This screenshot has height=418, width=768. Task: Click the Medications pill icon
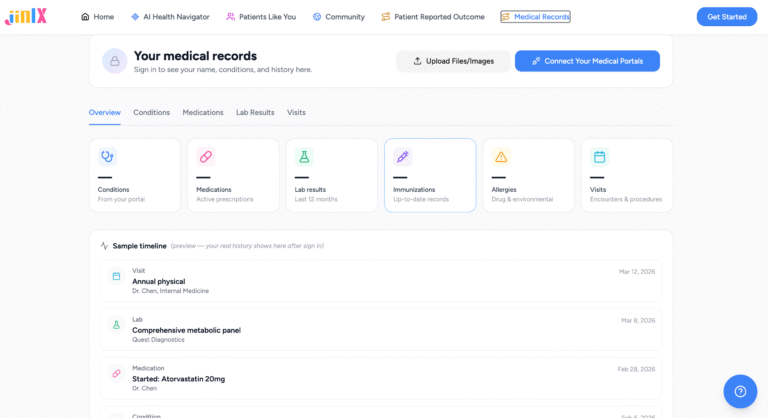pyautogui.click(x=206, y=157)
